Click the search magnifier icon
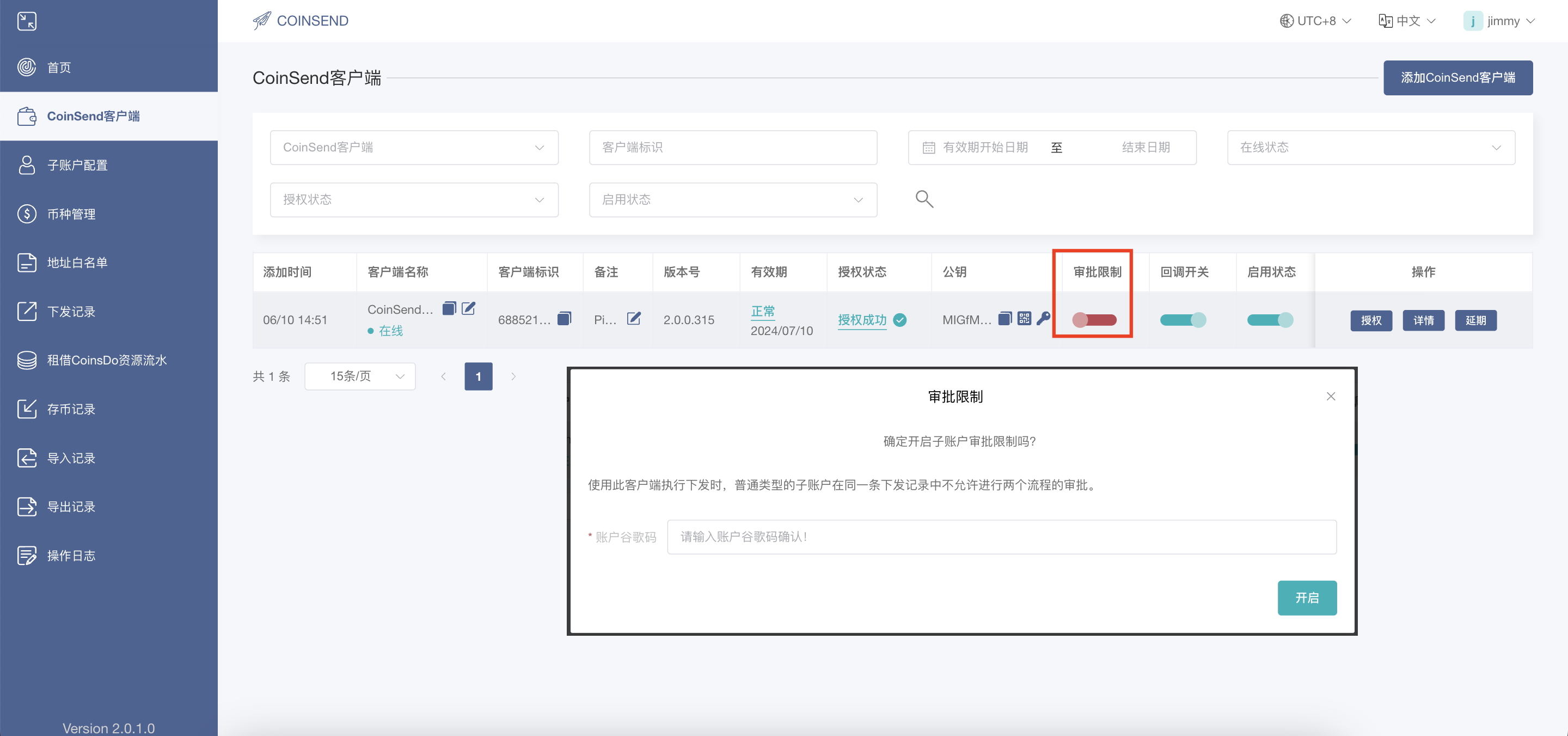The width and height of the screenshot is (1568, 736). [924, 199]
